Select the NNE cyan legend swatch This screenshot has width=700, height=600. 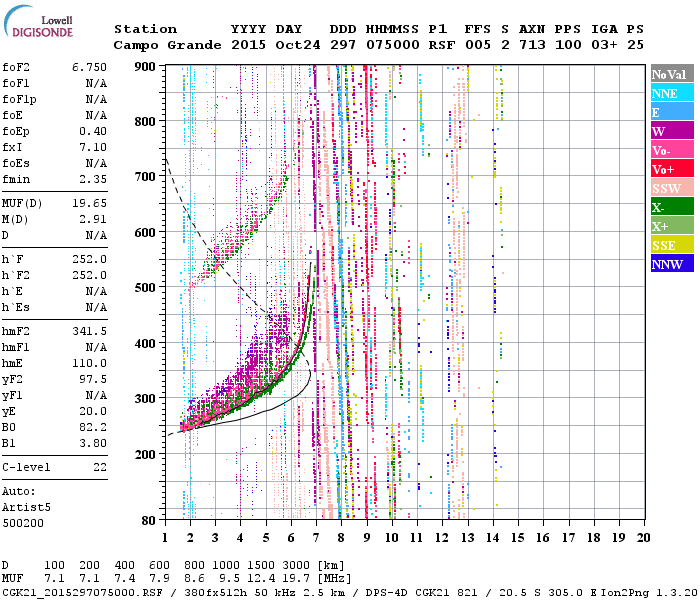coord(672,93)
